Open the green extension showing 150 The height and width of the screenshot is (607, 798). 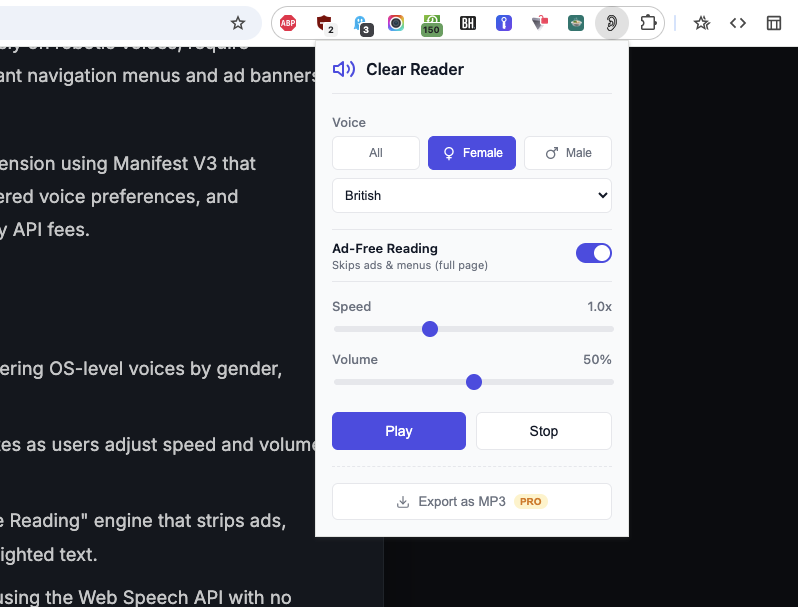point(432,25)
